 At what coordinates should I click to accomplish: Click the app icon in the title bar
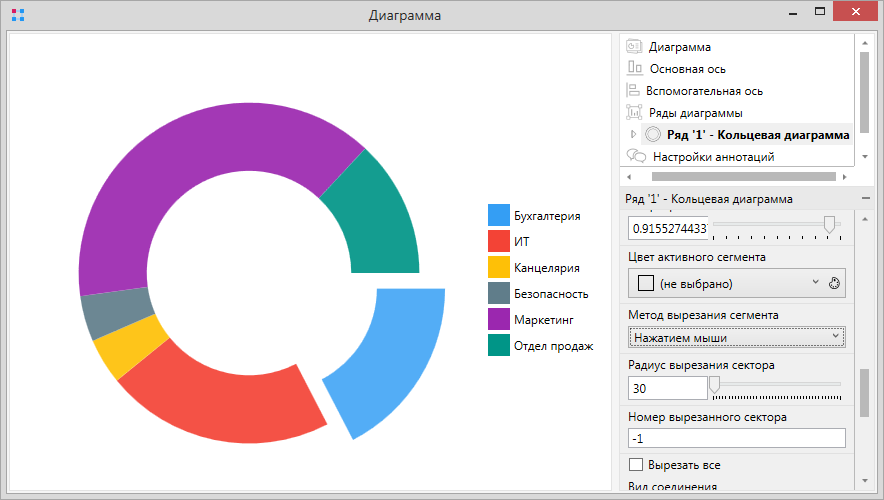coord(17,16)
